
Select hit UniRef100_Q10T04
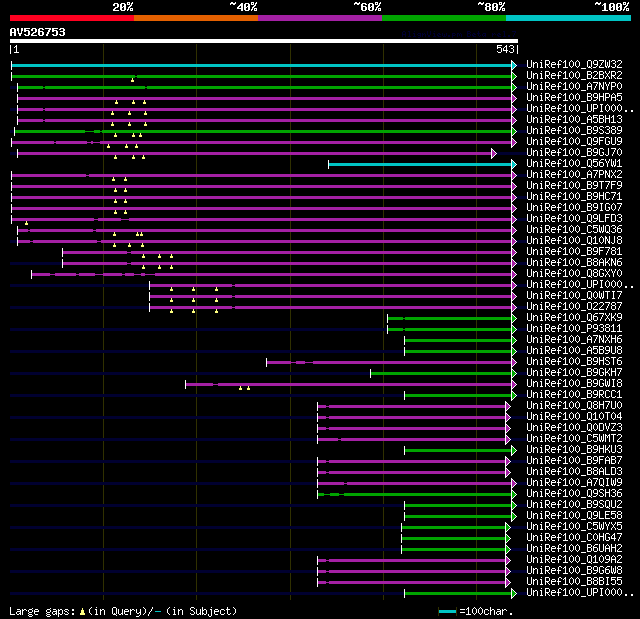(574, 417)
